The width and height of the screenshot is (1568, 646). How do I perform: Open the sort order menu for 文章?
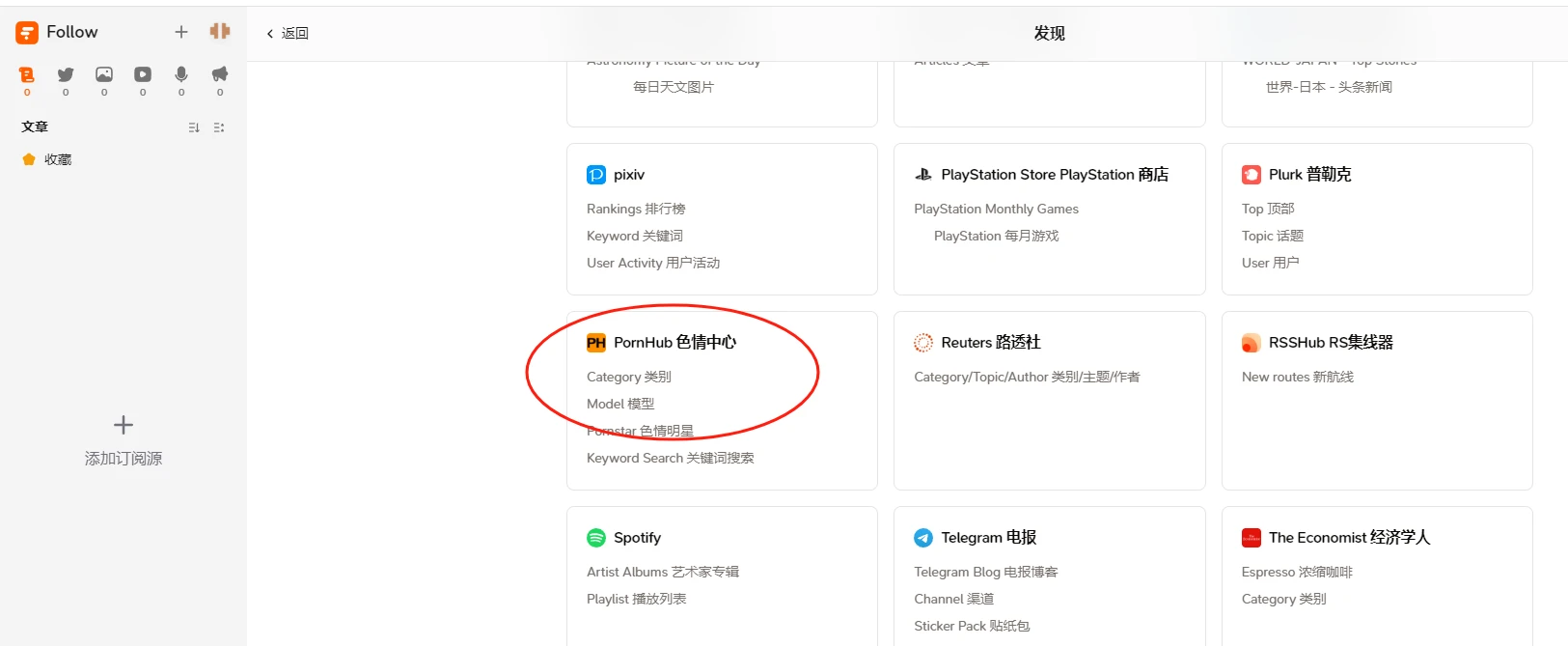tap(194, 127)
